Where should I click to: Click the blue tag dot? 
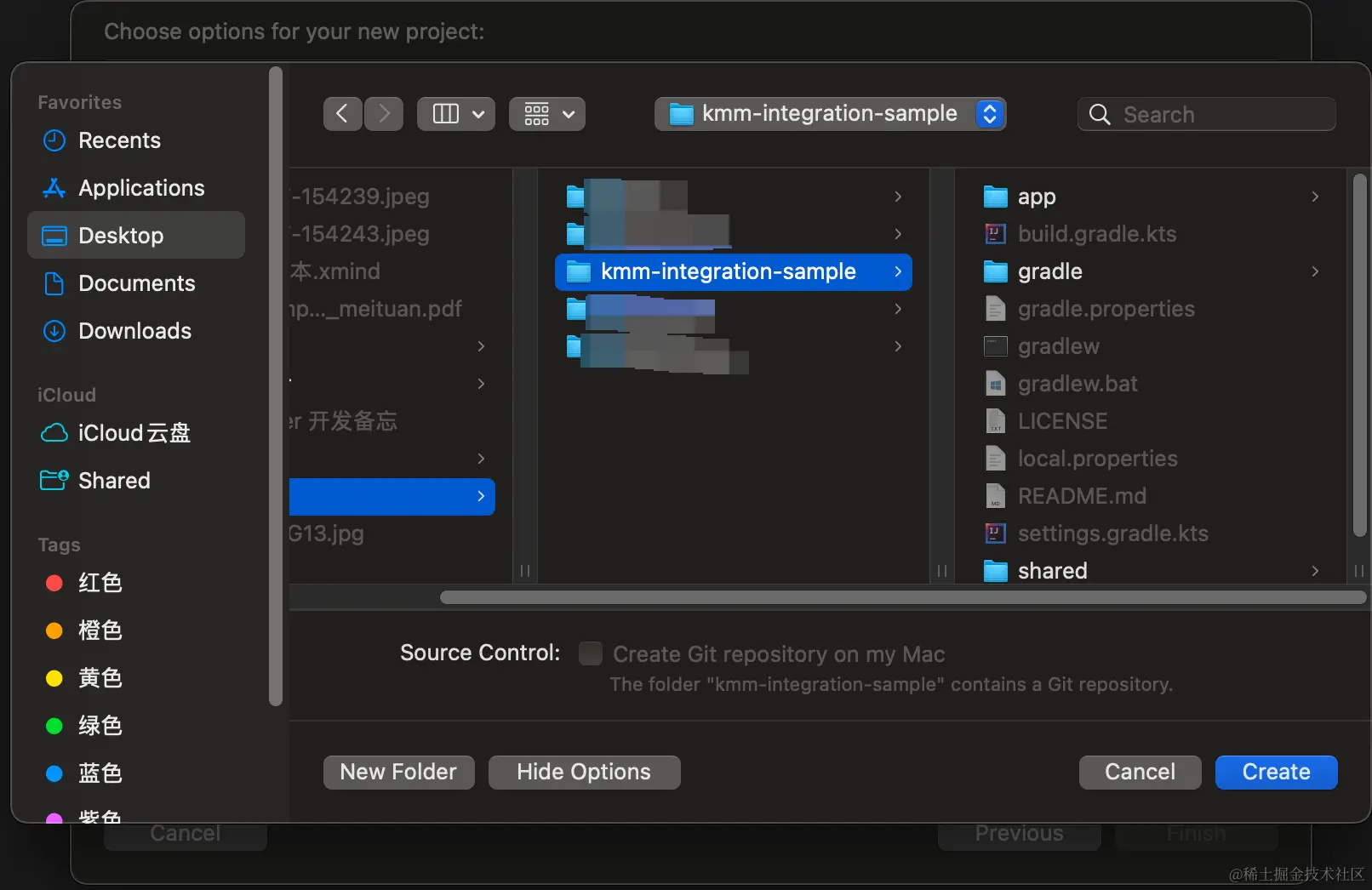tap(54, 773)
